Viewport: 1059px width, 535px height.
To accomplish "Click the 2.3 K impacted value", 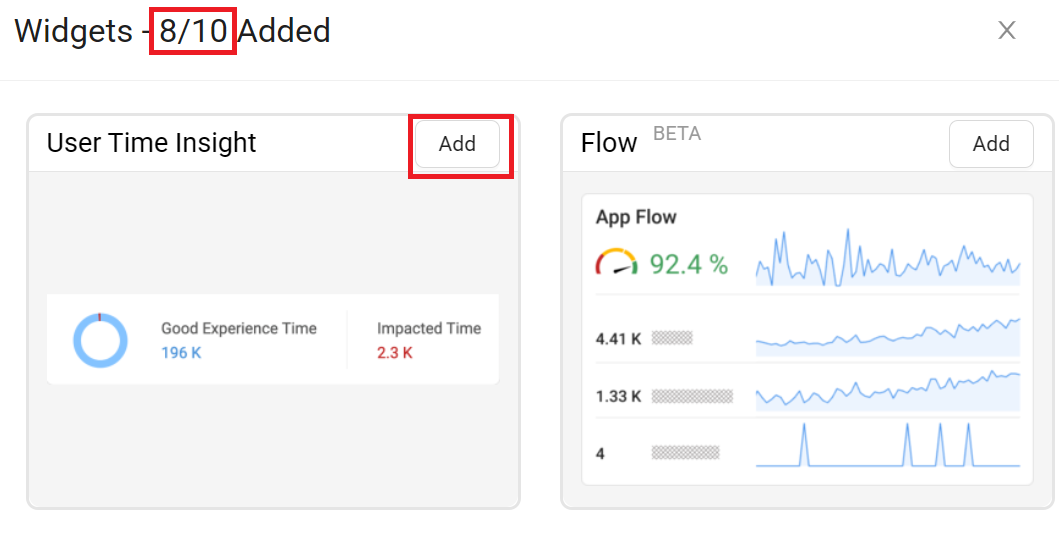I will (395, 352).
